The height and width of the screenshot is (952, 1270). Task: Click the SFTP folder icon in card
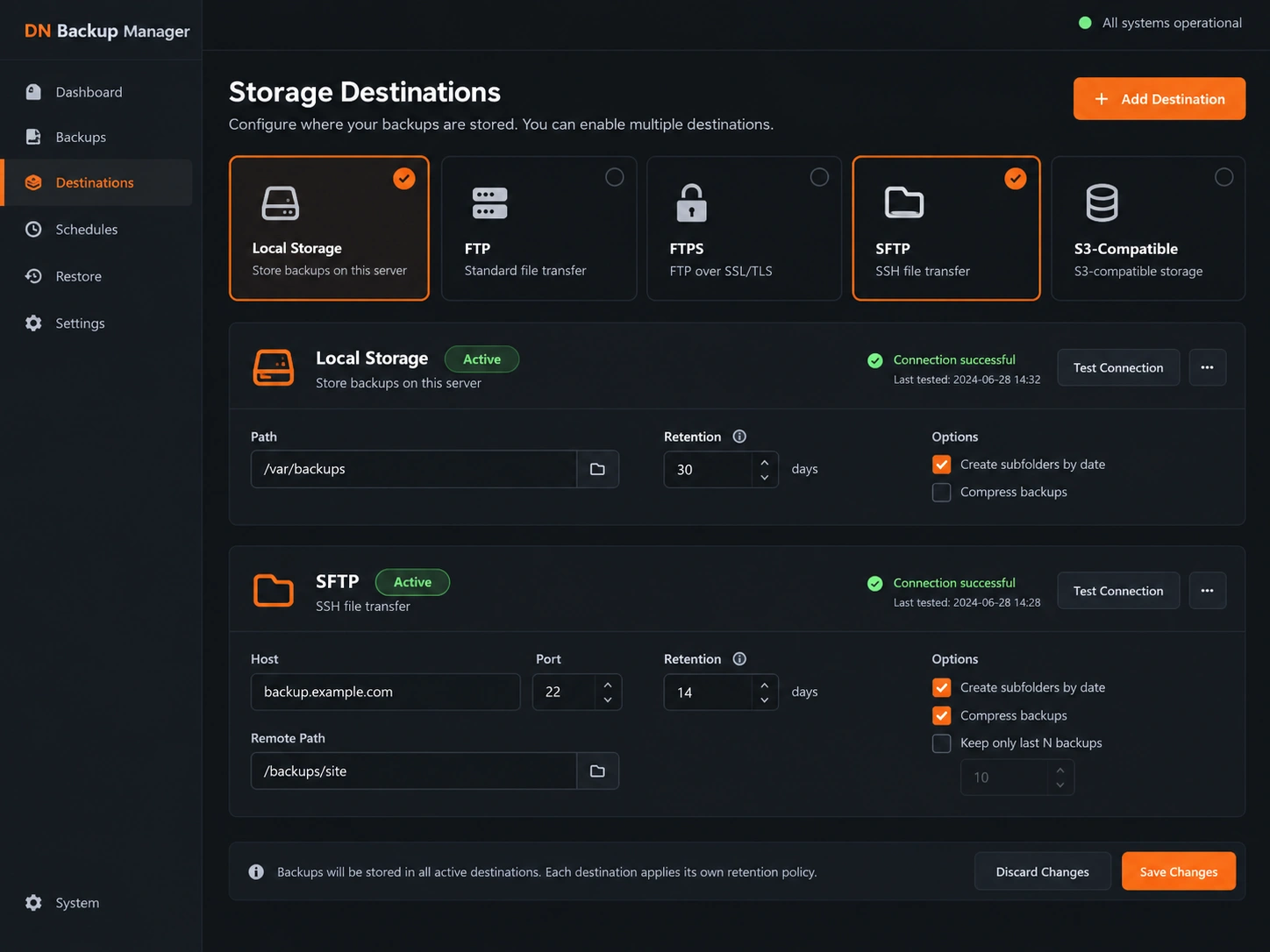(x=903, y=202)
